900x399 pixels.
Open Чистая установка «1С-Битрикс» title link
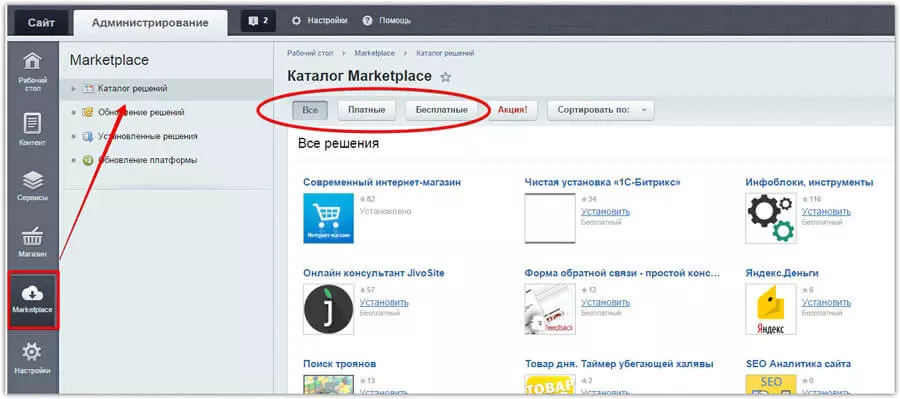(603, 183)
